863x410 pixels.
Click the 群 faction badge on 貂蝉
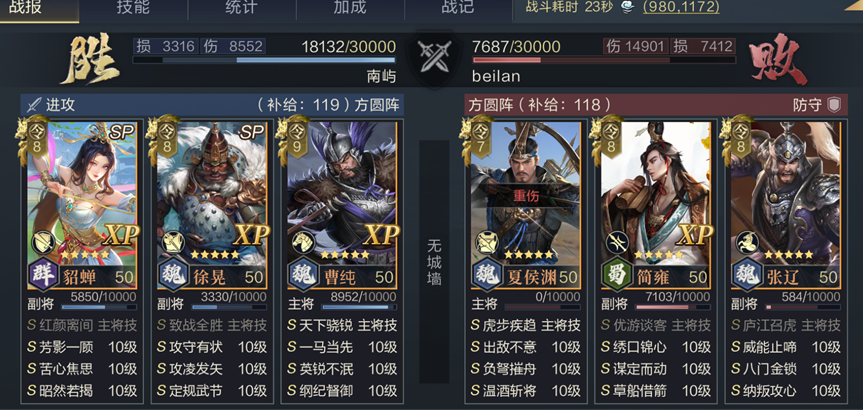tap(43, 275)
